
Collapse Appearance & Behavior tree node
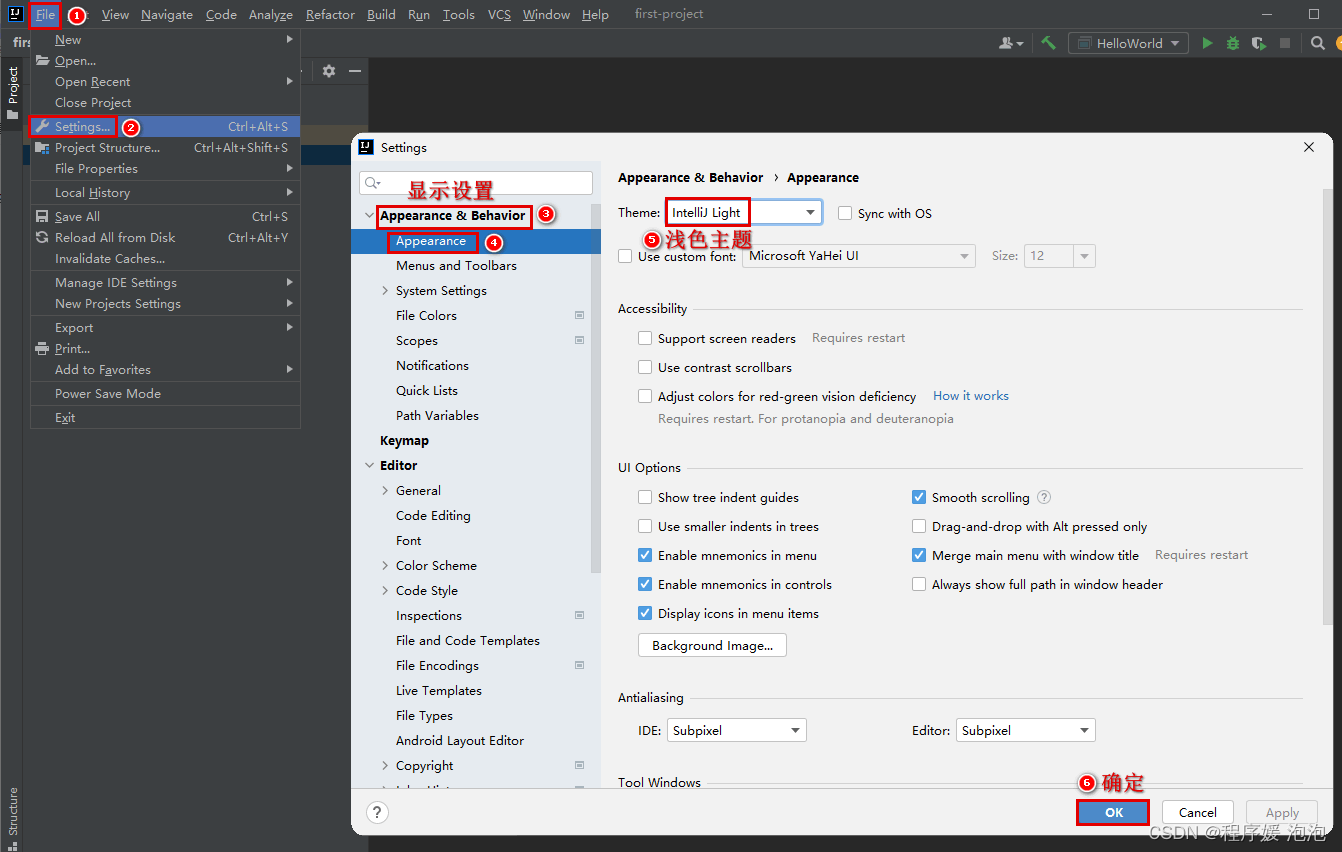[x=369, y=215]
